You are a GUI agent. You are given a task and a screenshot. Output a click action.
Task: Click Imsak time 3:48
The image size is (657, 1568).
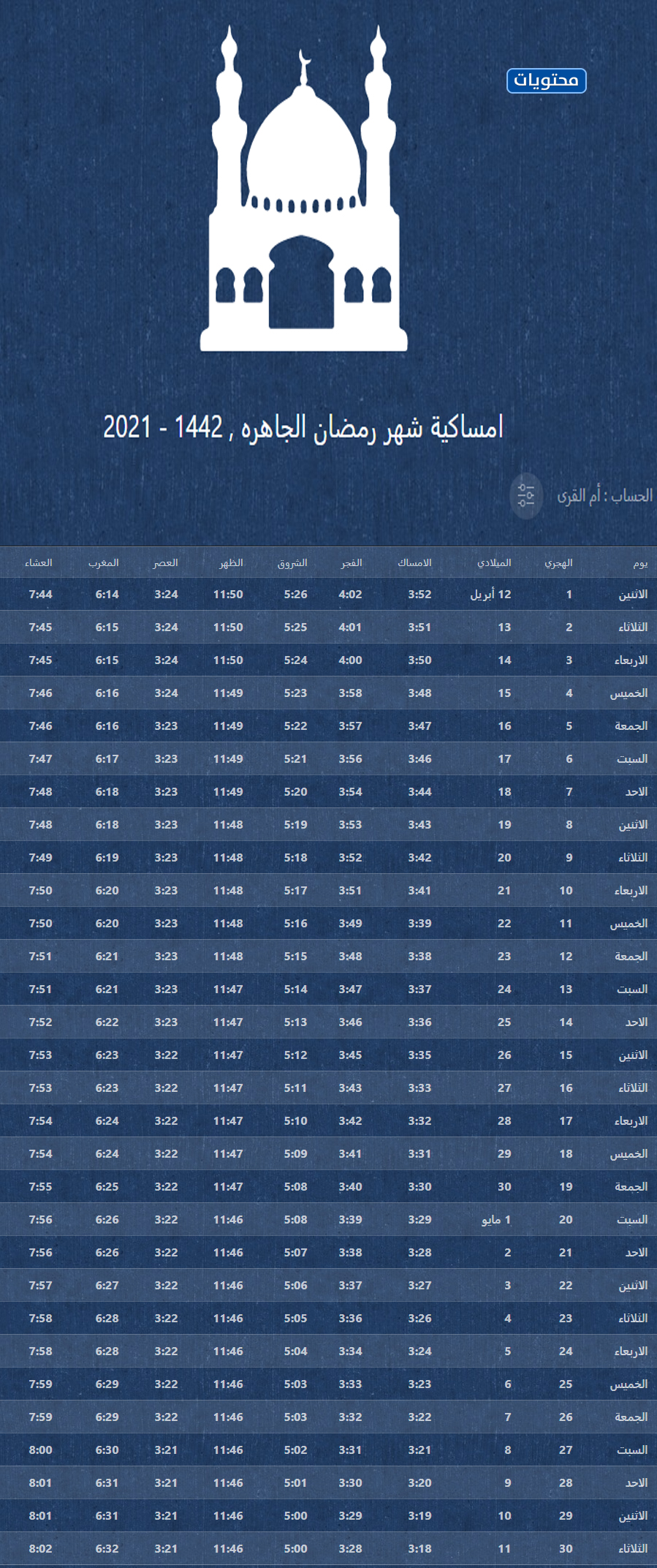pyautogui.click(x=419, y=693)
